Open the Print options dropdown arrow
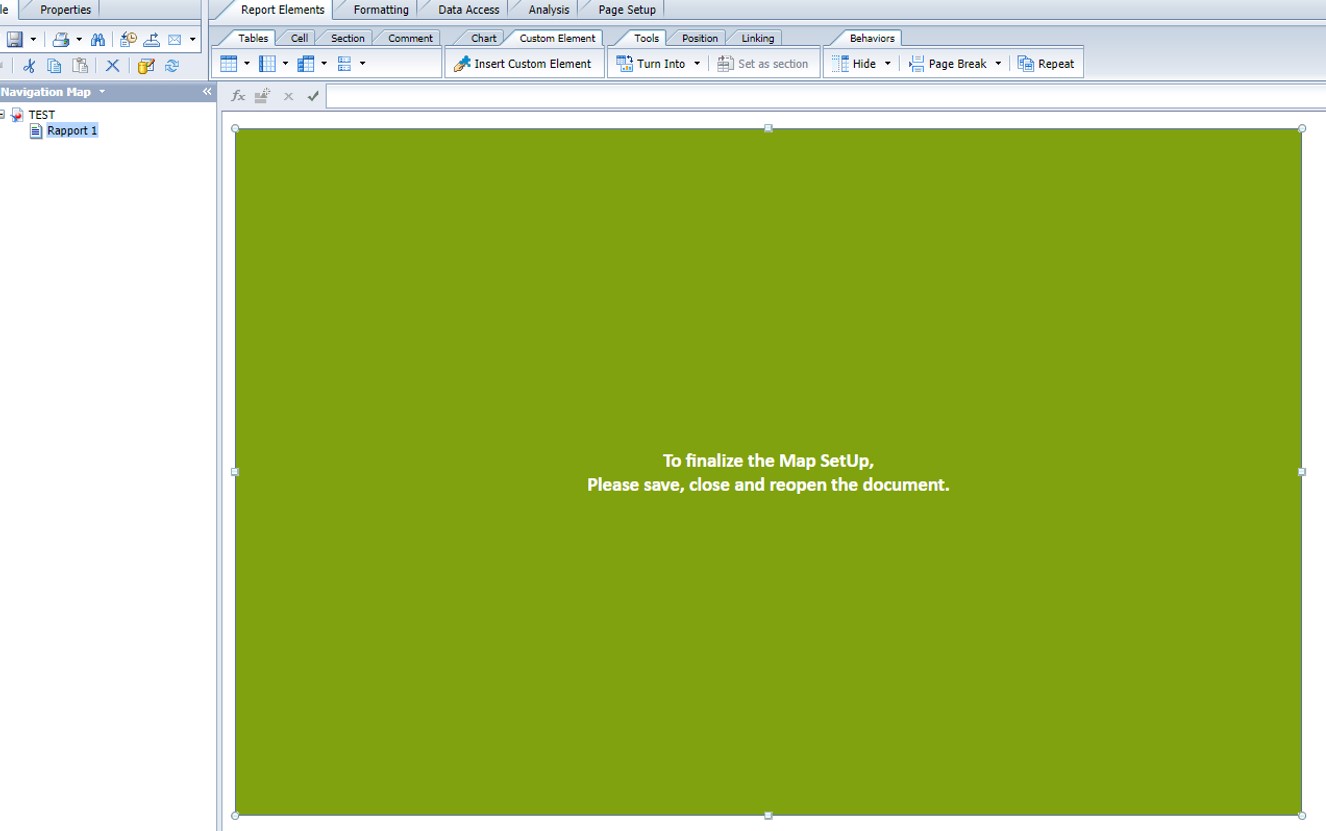This screenshot has height=831, width=1326. point(79,40)
